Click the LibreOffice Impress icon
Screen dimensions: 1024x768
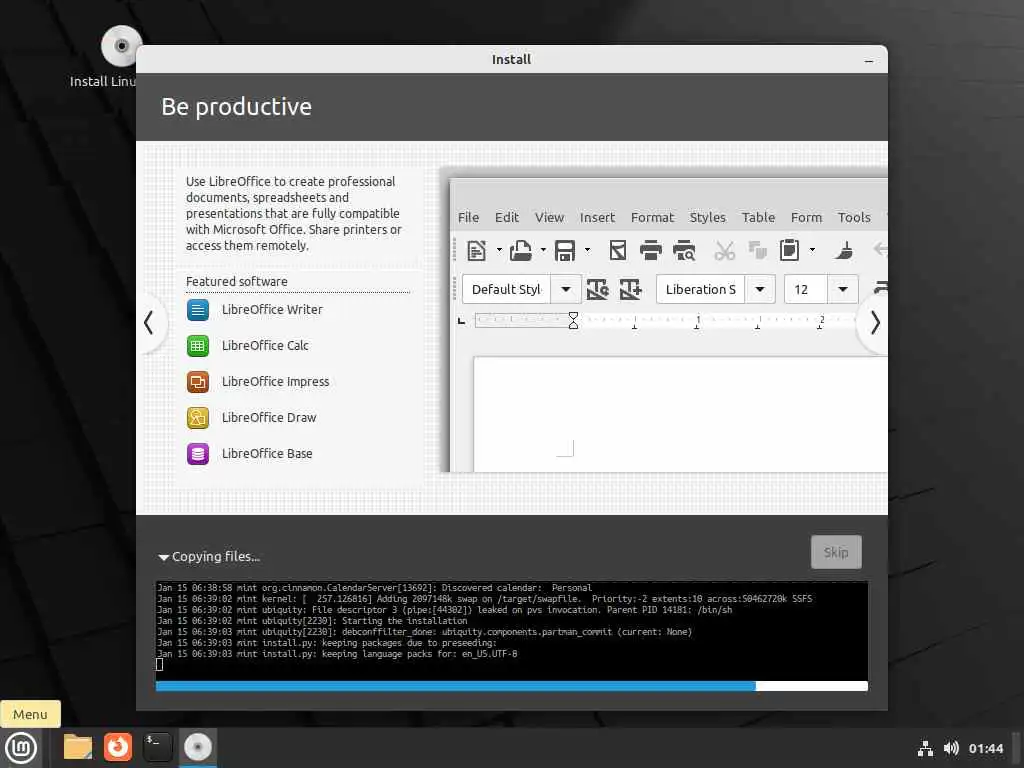tap(198, 381)
